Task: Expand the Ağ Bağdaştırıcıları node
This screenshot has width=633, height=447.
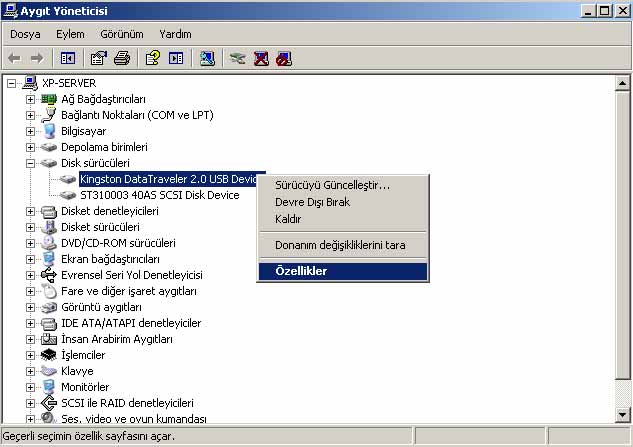Action: pyautogui.click(x=30, y=99)
